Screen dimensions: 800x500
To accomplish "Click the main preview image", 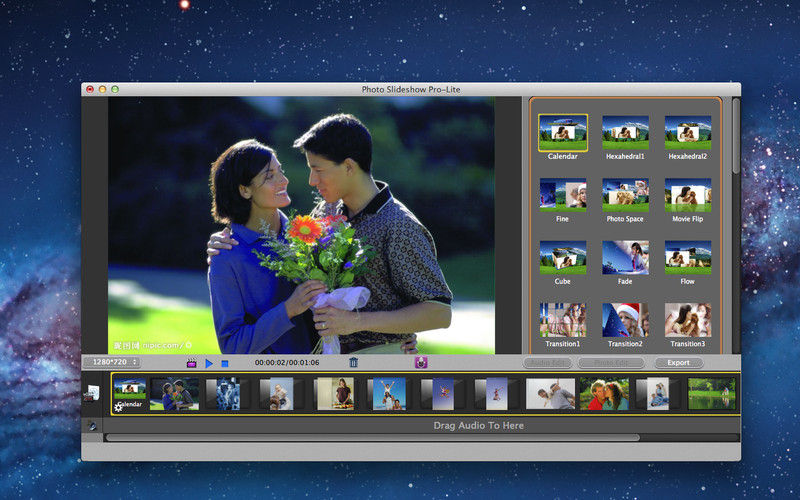I will (301, 225).
